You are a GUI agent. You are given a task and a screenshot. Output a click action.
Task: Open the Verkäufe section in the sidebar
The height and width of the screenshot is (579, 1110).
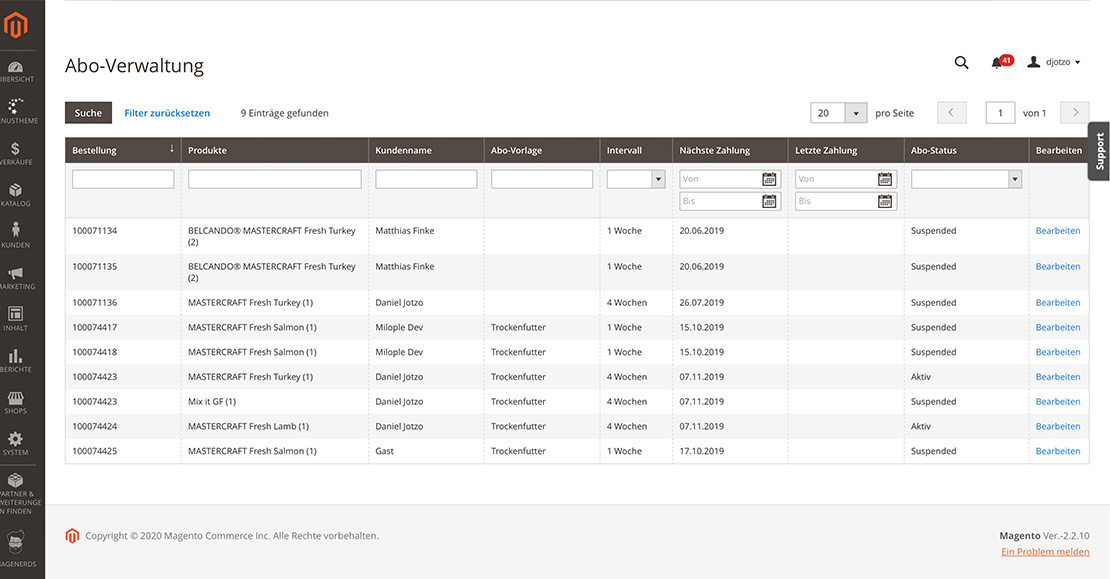click(x=18, y=150)
